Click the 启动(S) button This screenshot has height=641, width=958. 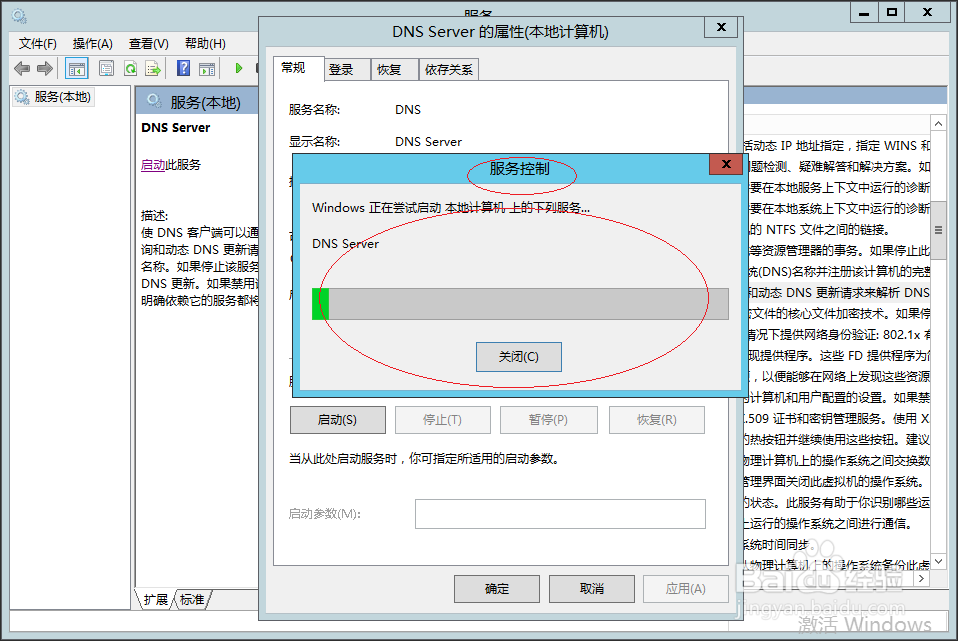[x=338, y=420]
